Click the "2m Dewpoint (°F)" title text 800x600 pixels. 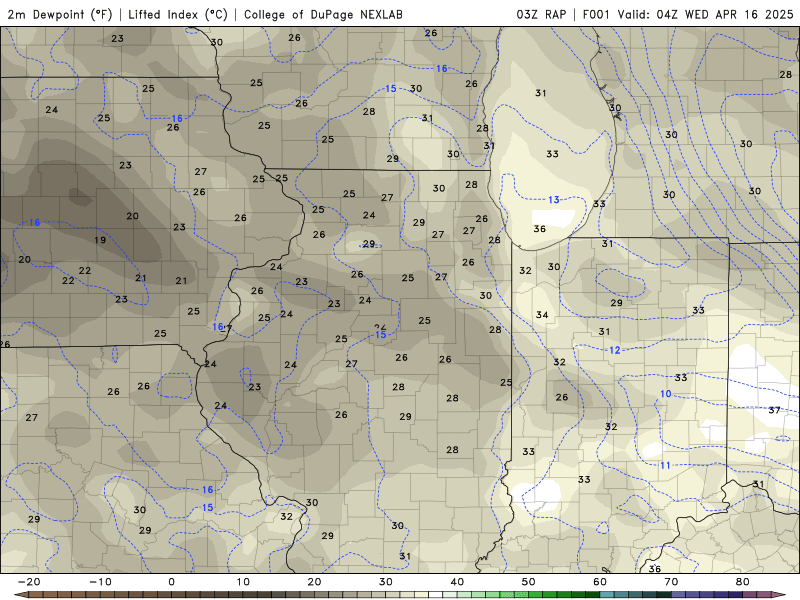60,14
